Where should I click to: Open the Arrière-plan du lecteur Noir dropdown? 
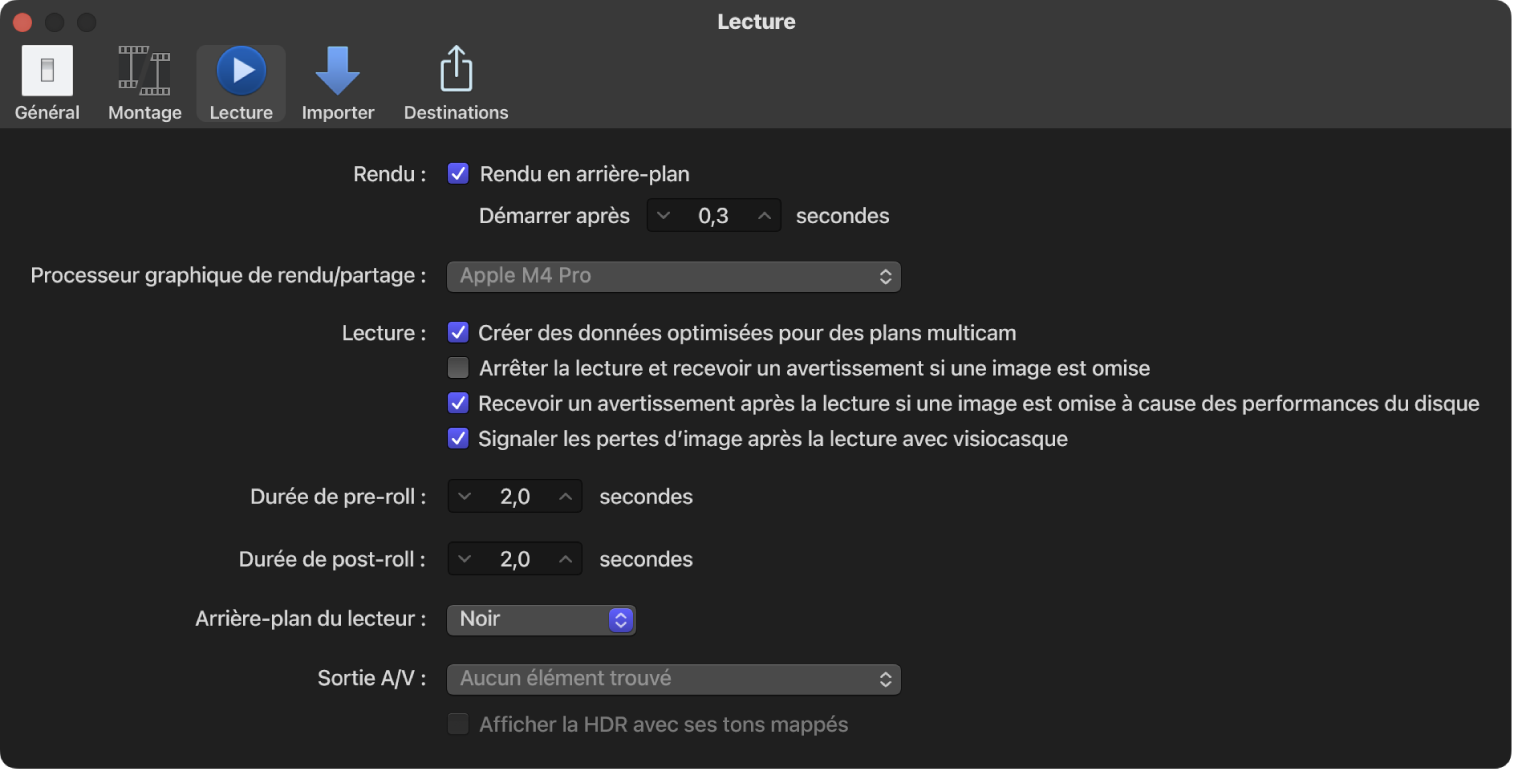540,619
